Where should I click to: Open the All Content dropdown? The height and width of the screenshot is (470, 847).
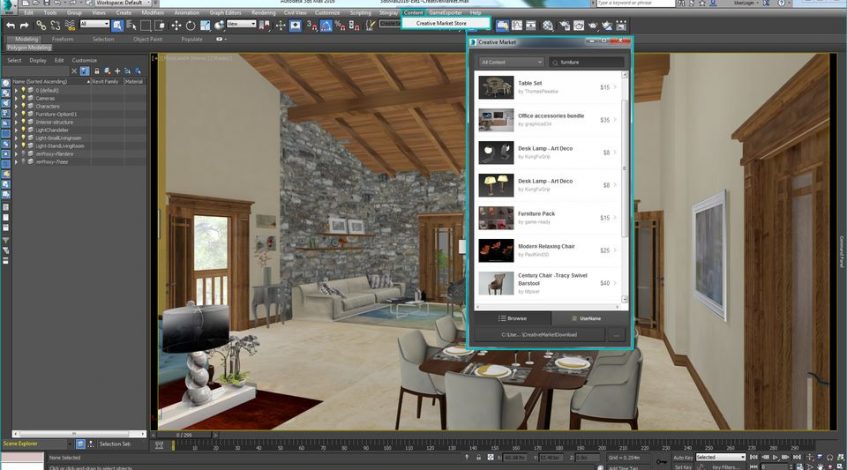[511, 62]
